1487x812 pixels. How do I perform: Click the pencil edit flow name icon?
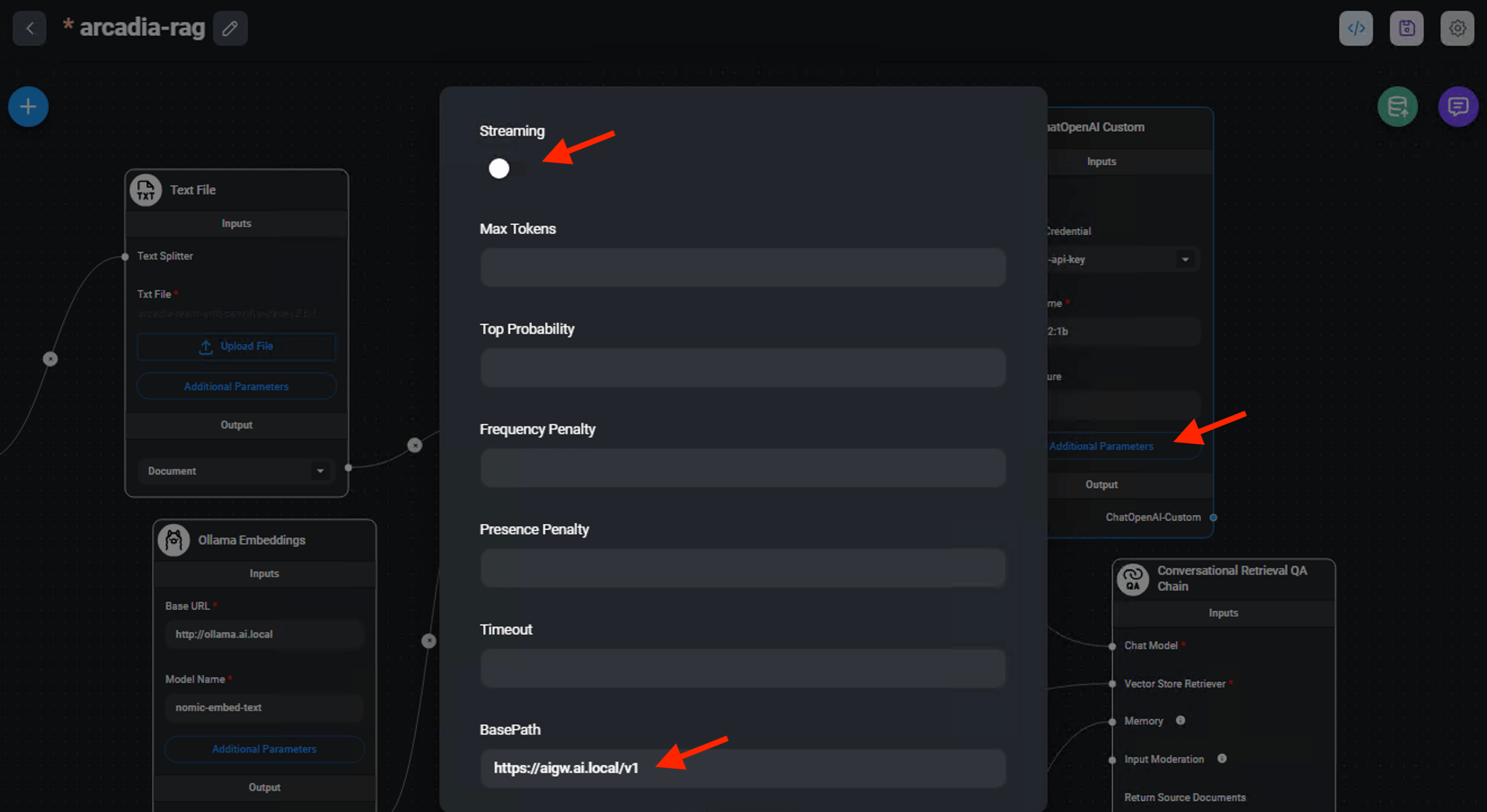(x=230, y=28)
